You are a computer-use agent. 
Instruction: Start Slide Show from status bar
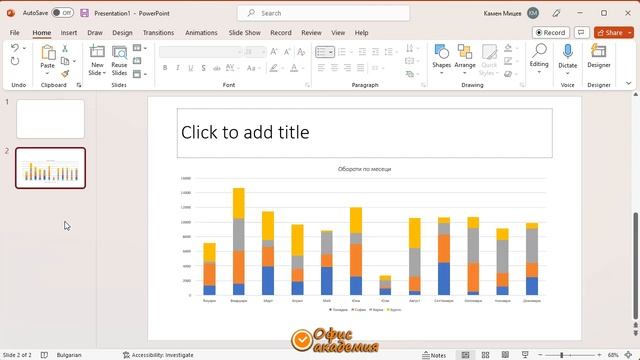pyautogui.click(x=525, y=355)
